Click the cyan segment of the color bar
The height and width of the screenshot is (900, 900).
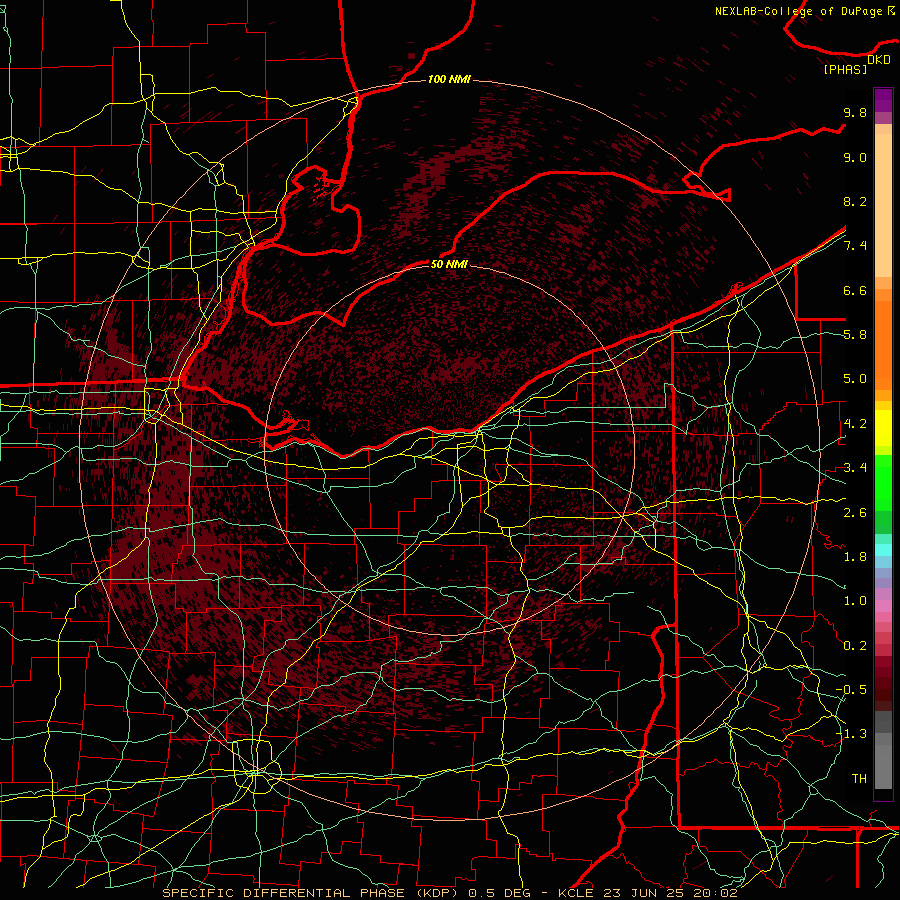[883, 550]
